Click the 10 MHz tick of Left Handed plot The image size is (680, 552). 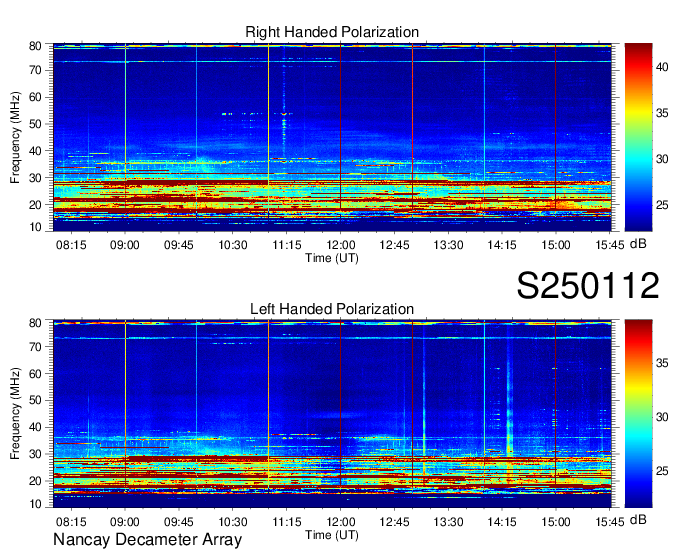pos(35,504)
